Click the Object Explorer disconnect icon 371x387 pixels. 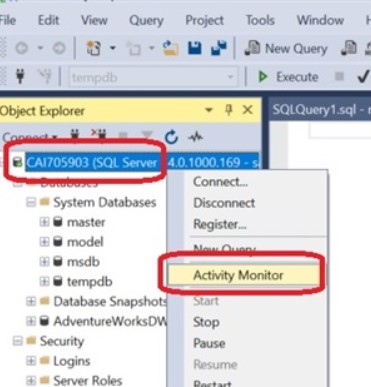tap(99, 134)
